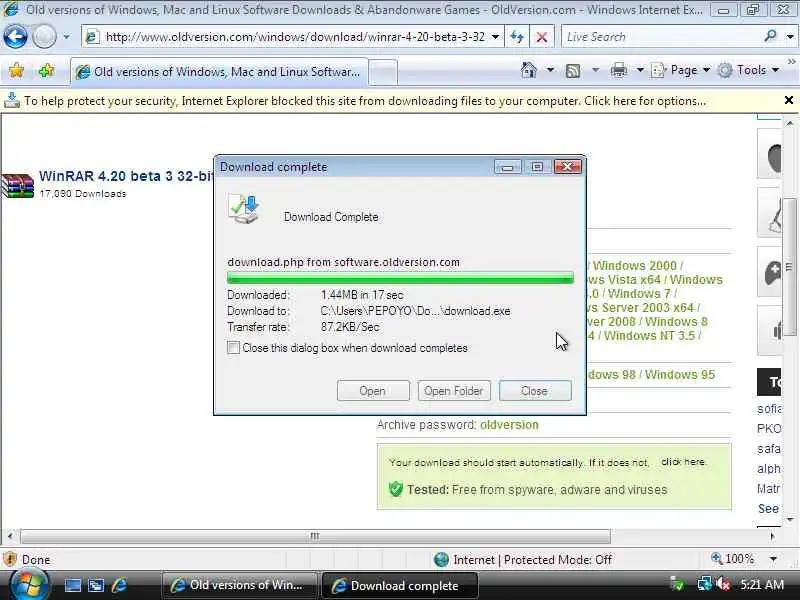Click the 100% zoom level button
The width and height of the screenshot is (800, 600).
click(x=733, y=559)
